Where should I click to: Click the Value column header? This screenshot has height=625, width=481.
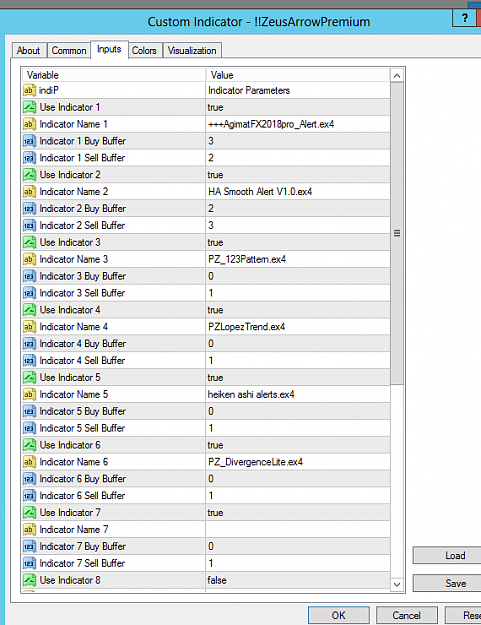point(298,75)
